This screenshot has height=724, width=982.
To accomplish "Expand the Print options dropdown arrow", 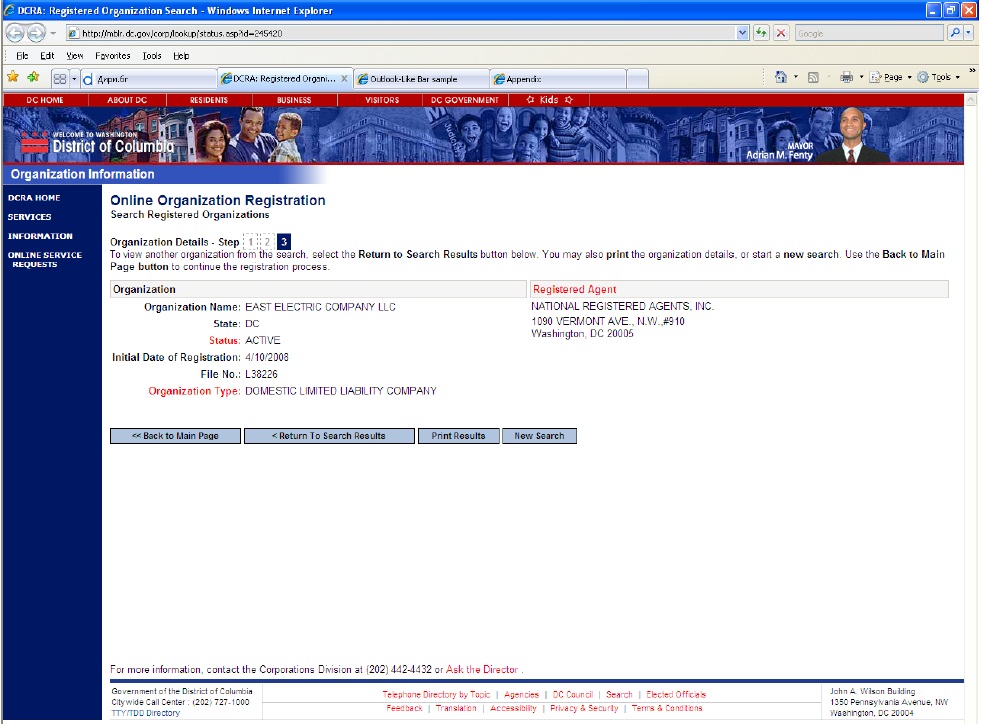I will [x=861, y=77].
